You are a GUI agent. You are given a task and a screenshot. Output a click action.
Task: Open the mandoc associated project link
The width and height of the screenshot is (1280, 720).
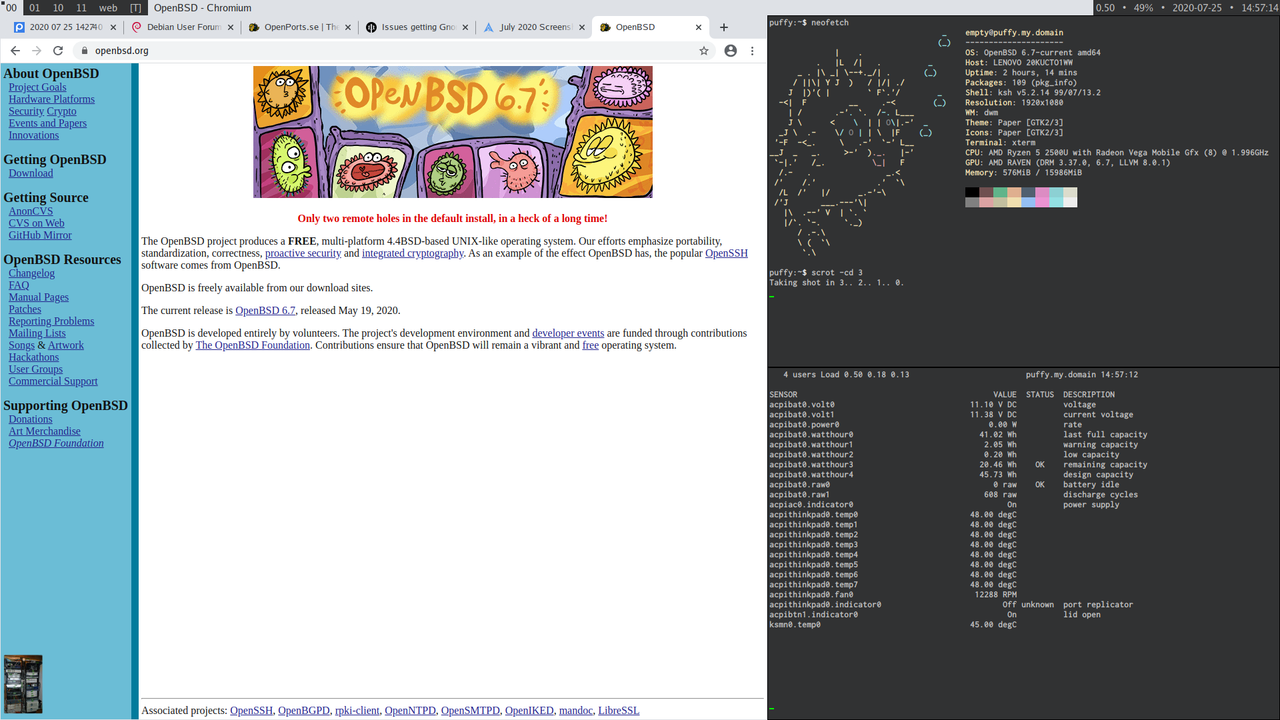coord(575,711)
